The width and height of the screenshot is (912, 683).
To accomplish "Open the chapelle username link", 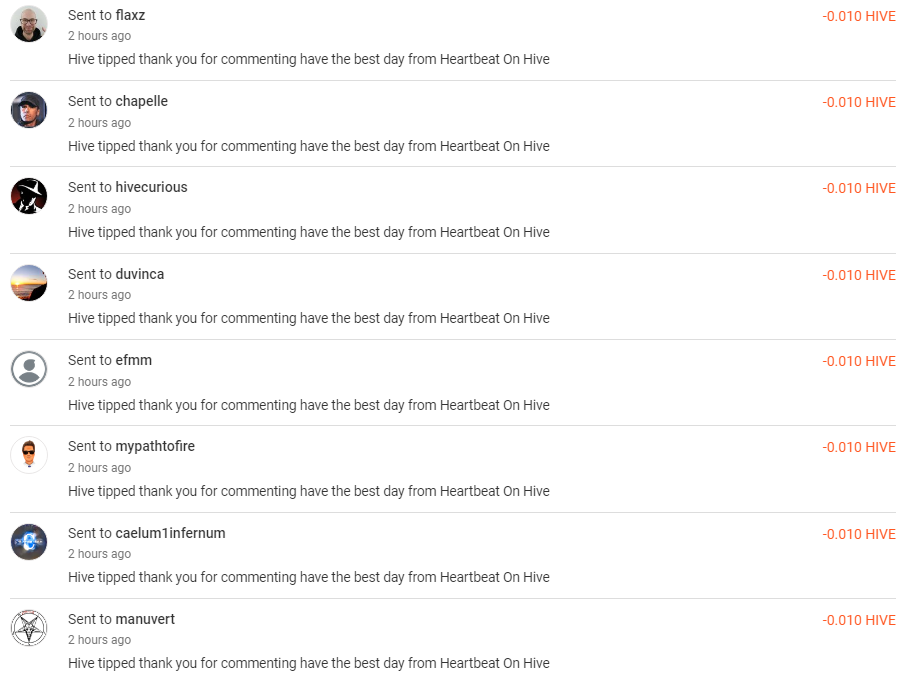I will [141, 101].
